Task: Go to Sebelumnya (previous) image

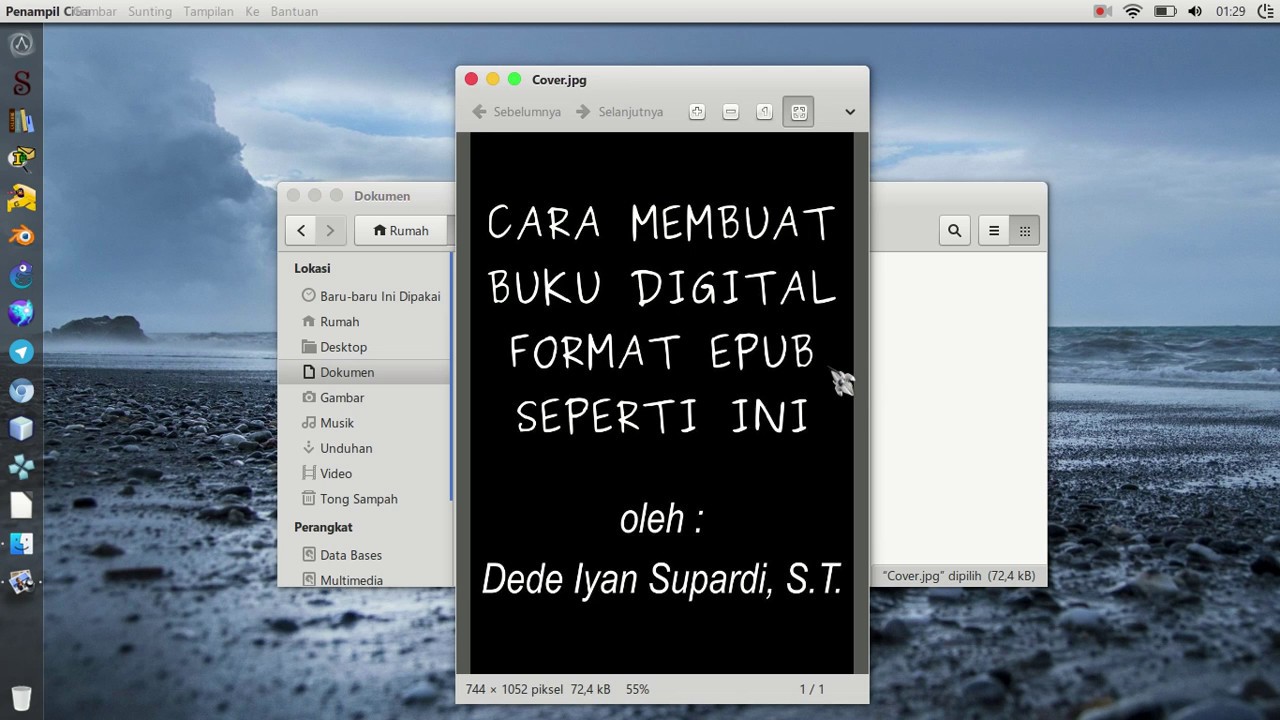Action: click(517, 112)
